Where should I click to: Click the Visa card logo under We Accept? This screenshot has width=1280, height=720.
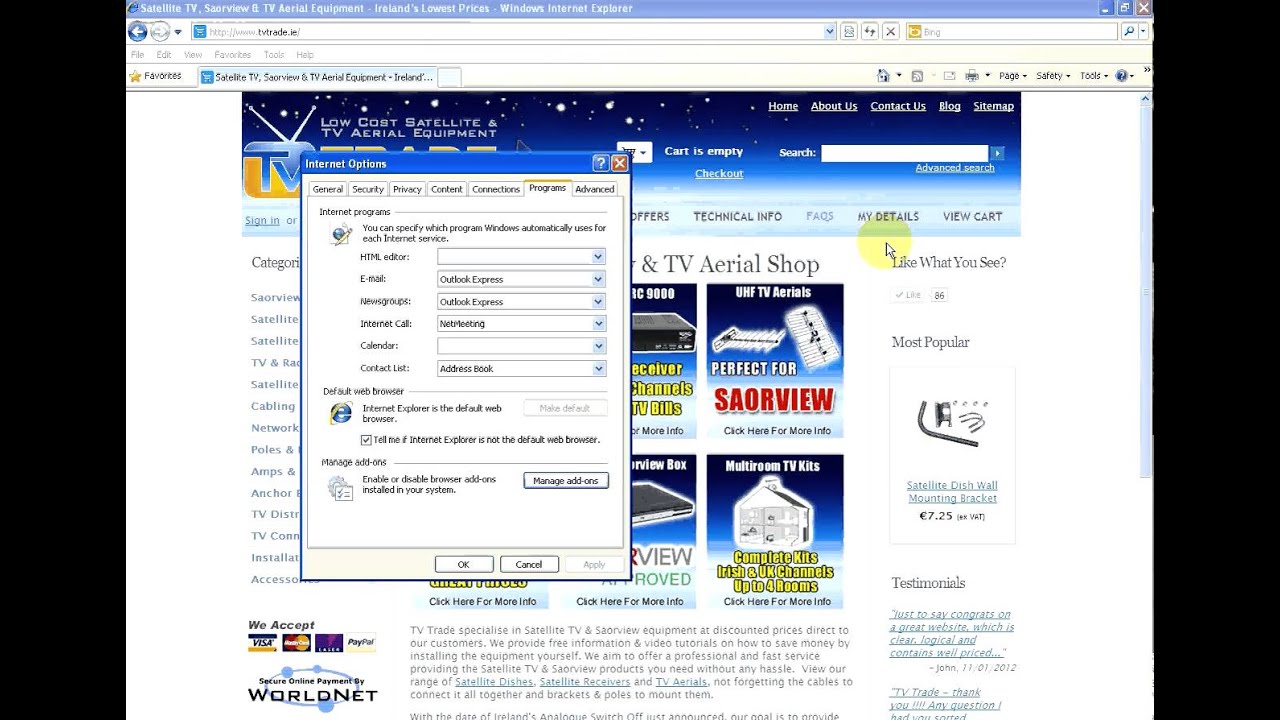point(262,643)
